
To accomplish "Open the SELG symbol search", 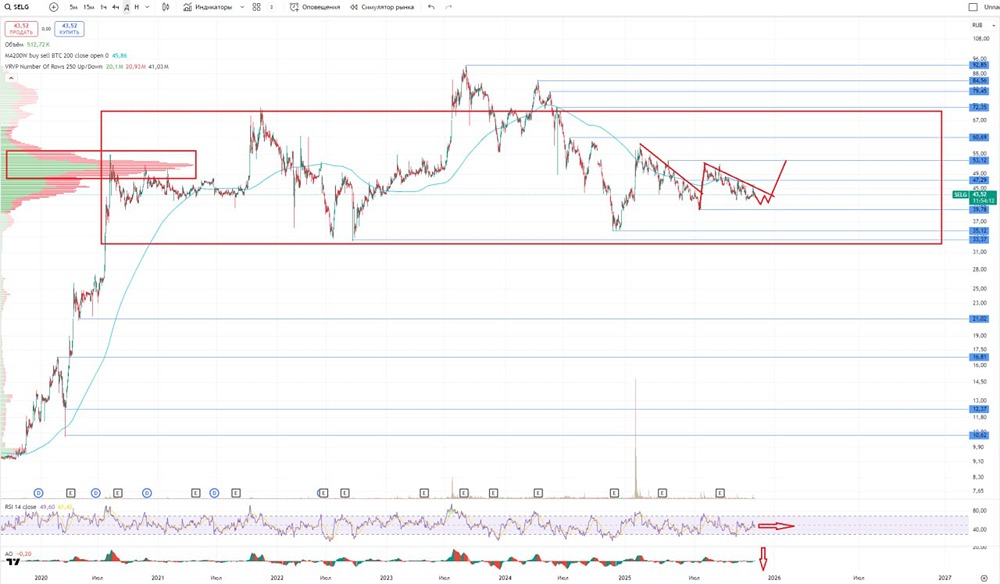I will tap(17, 7).
